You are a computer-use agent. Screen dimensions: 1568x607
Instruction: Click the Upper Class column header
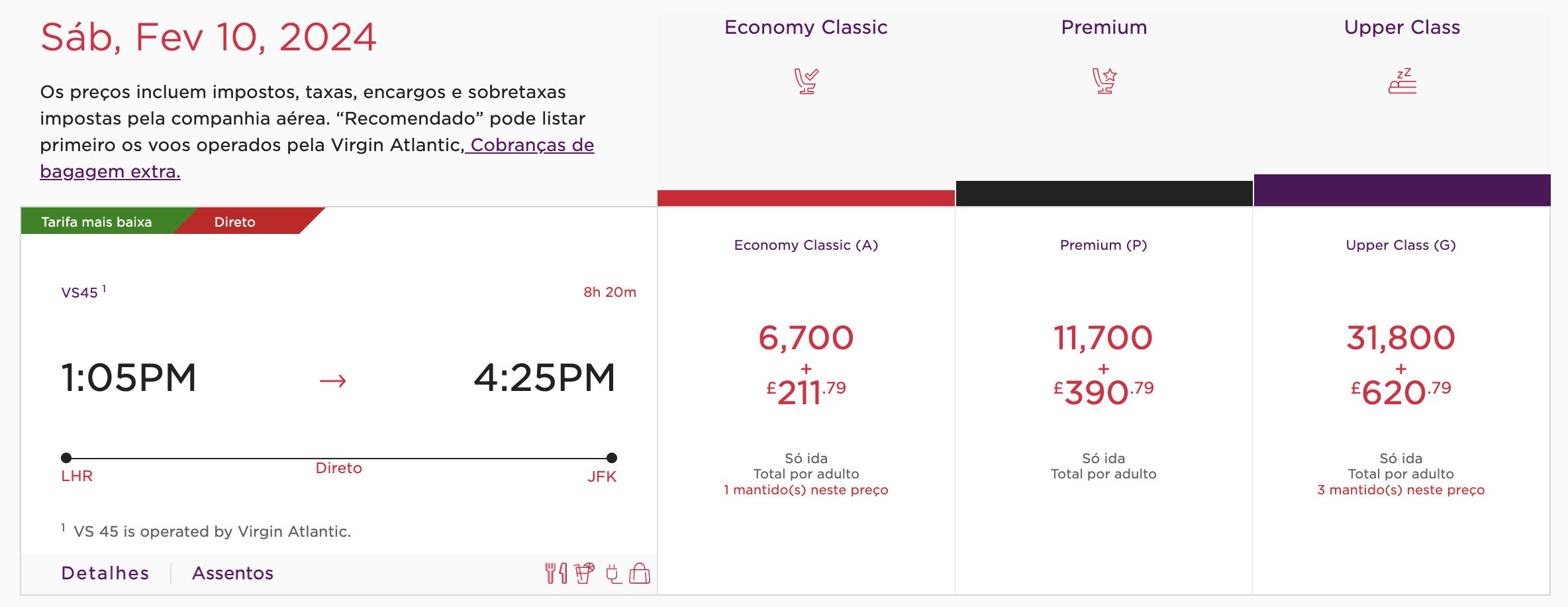1402,27
